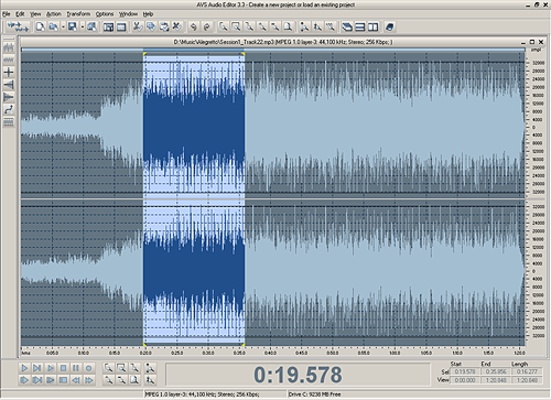Click the Save floppy disk icon
Image resolution: width=551 pixels, height=400 pixels.
[x=72, y=27]
